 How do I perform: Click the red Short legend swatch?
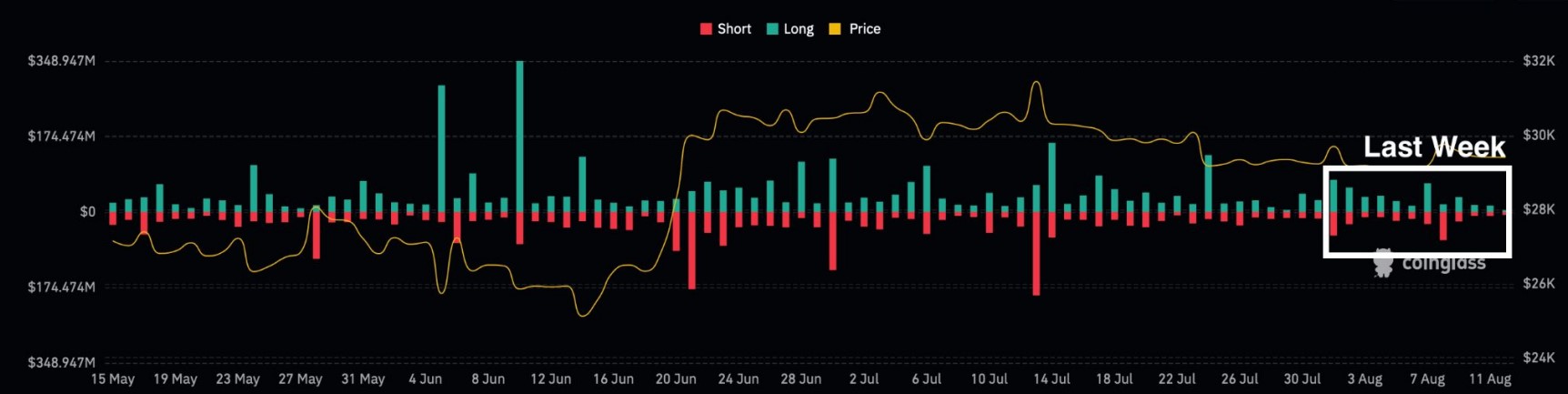click(x=706, y=29)
